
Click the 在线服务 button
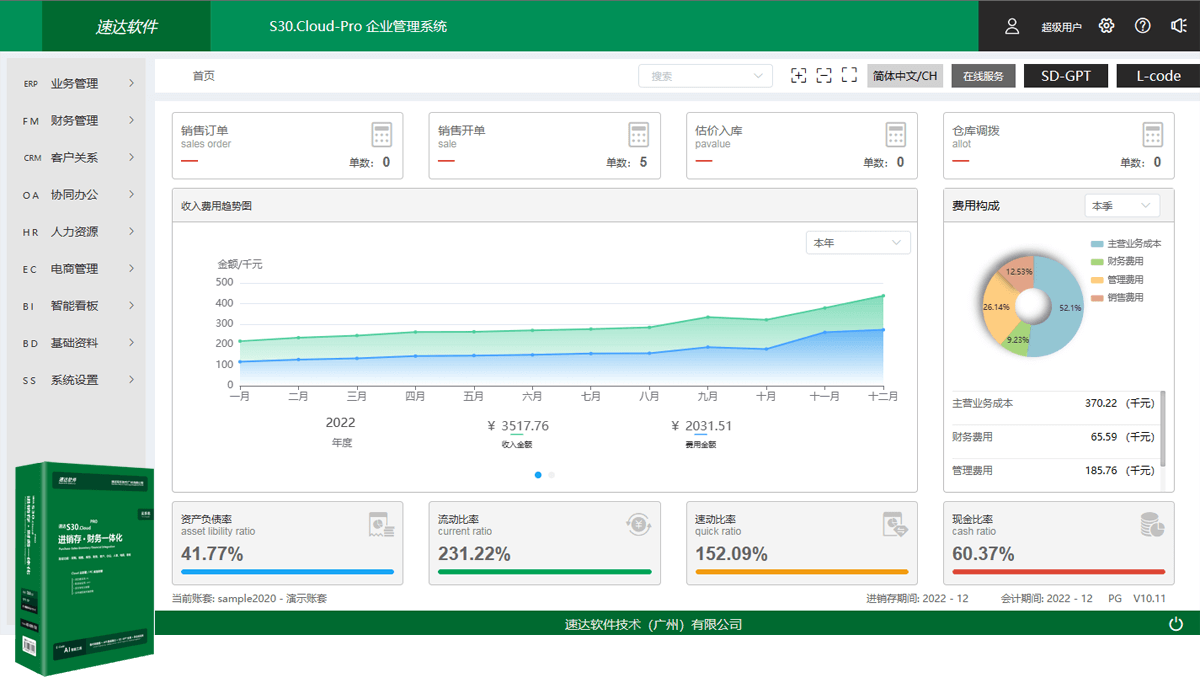pos(983,76)
